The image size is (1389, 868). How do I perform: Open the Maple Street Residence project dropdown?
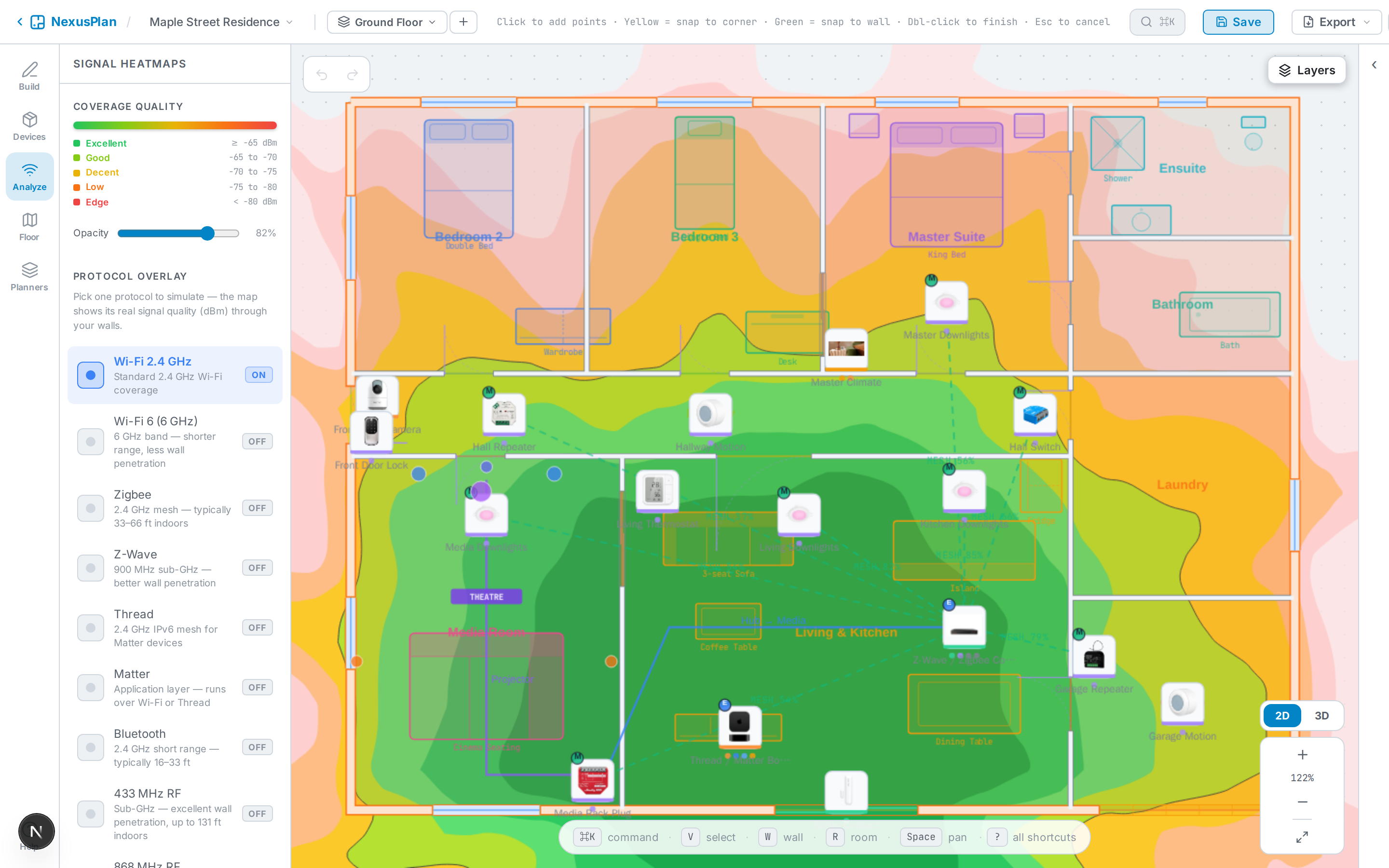[221, 22]
